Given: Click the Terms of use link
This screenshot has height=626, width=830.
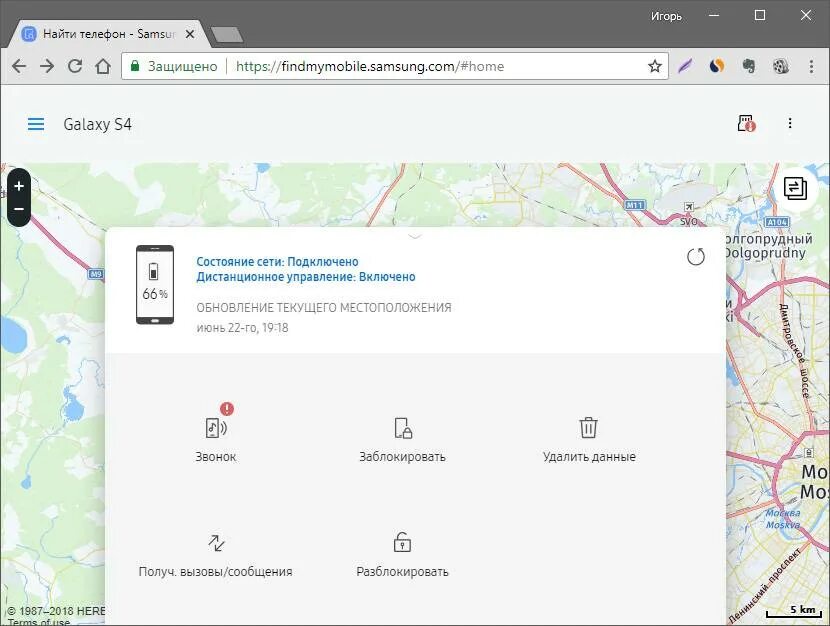Looking at the screenshot, I should pos(39,622).
